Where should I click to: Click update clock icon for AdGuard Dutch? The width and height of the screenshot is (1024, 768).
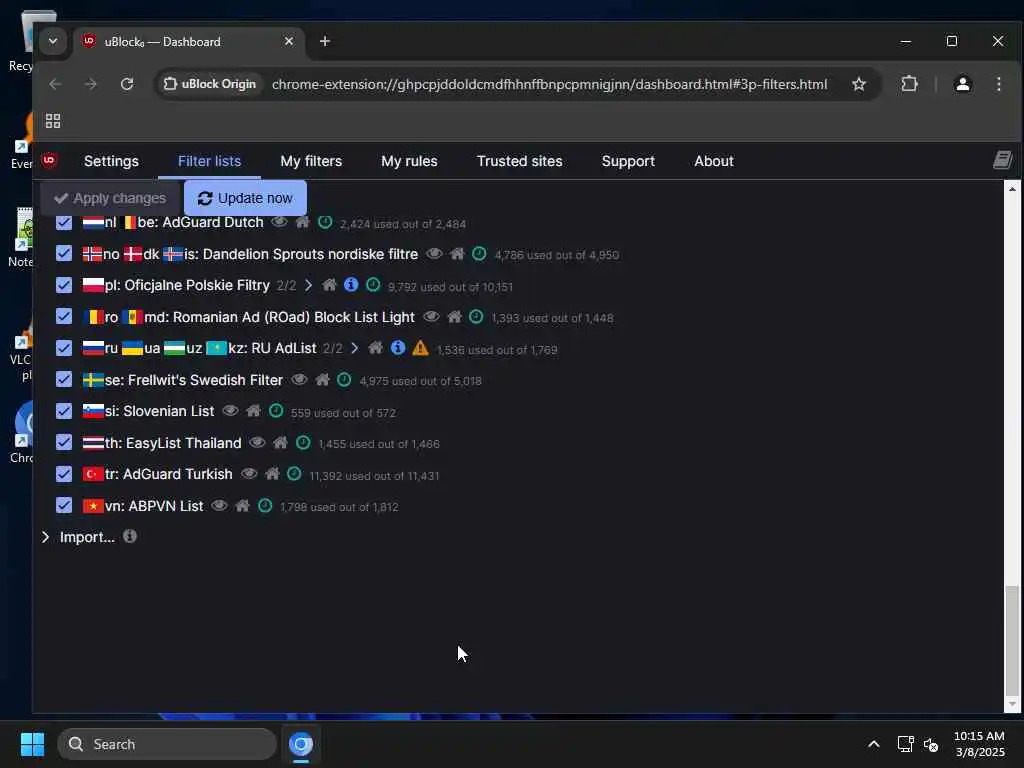(325, 222)
